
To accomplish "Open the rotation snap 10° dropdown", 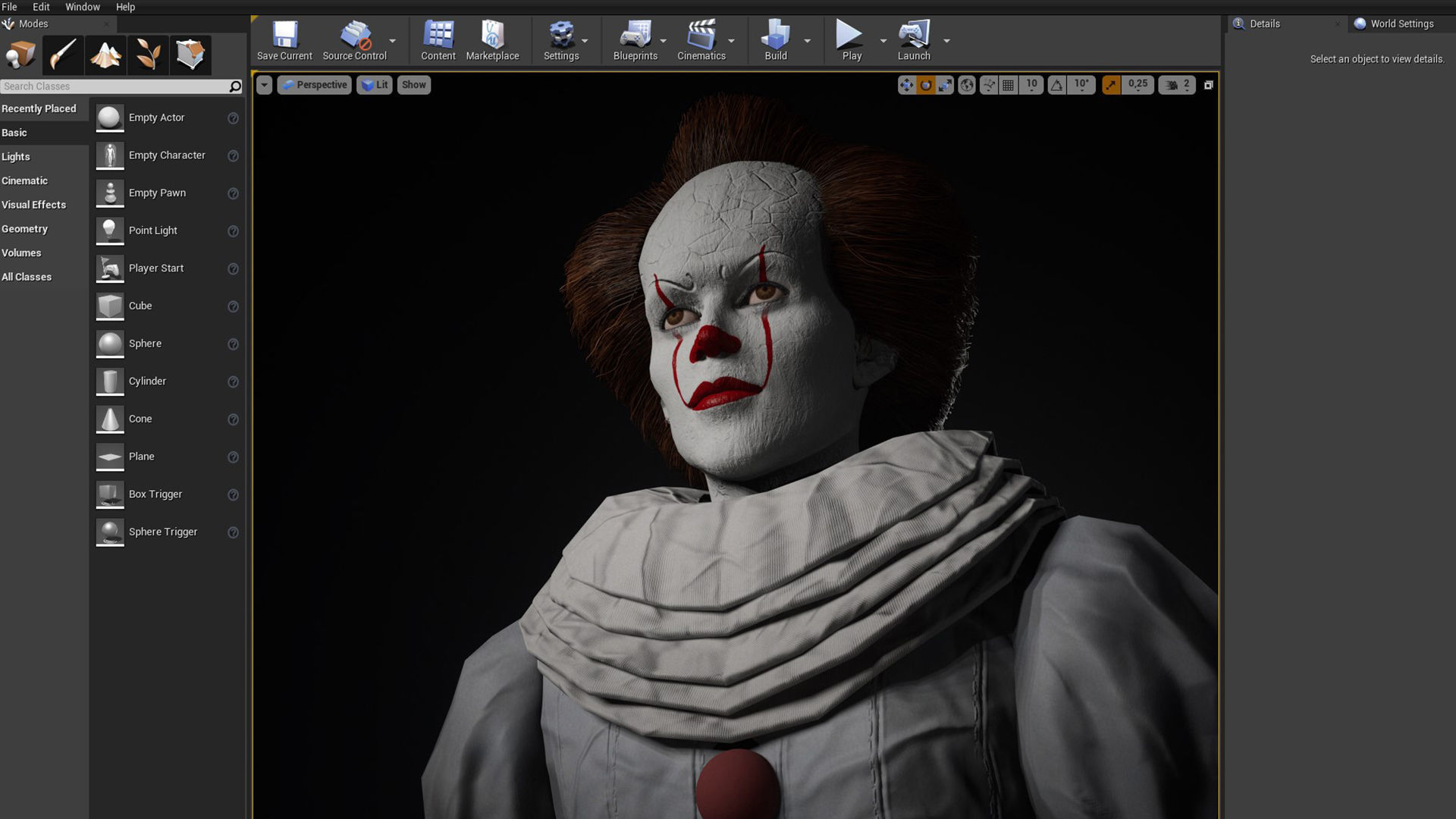I will 1081,85.
